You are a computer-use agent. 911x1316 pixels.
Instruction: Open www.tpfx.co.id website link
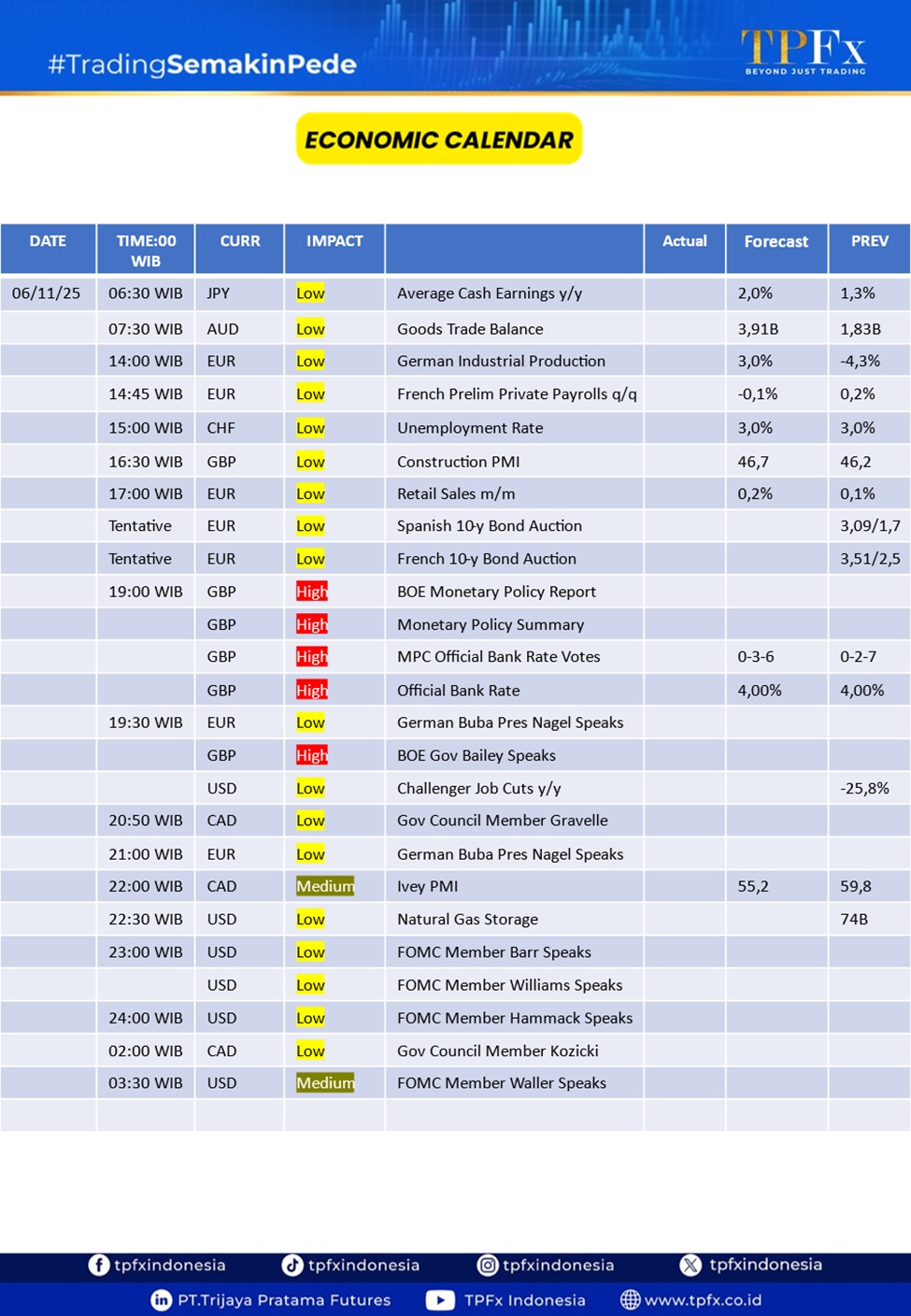(x=703, y=1300)
